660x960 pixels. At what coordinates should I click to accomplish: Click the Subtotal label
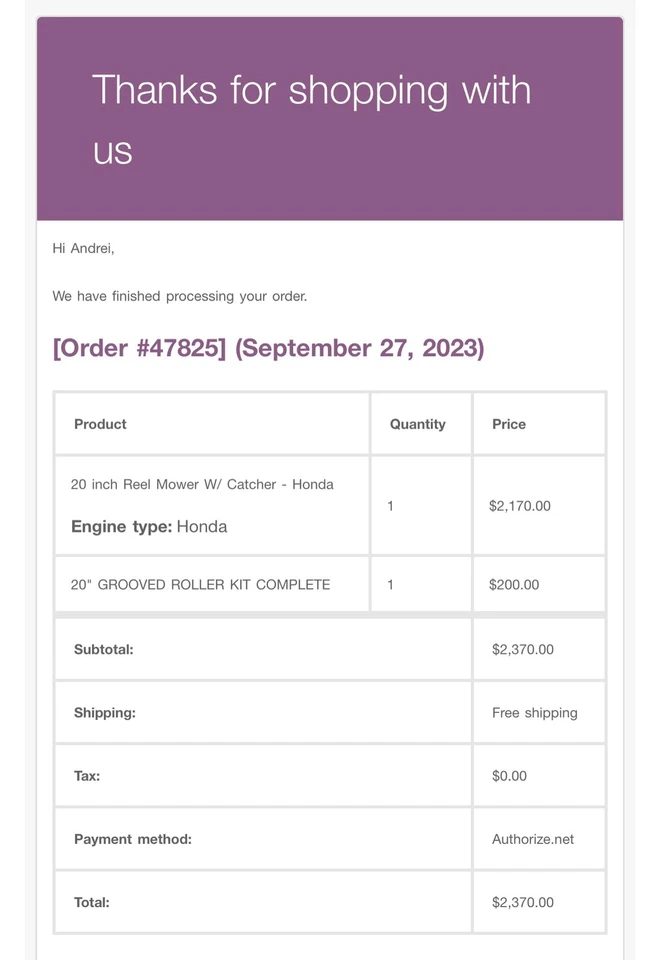click(103, 649)
